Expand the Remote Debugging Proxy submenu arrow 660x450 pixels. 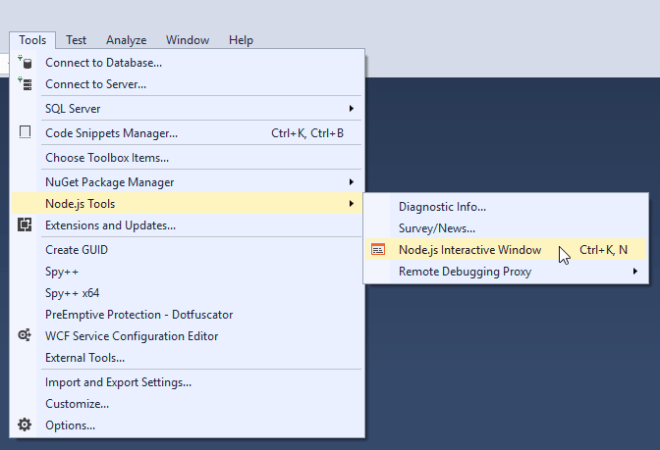[635, 271]
